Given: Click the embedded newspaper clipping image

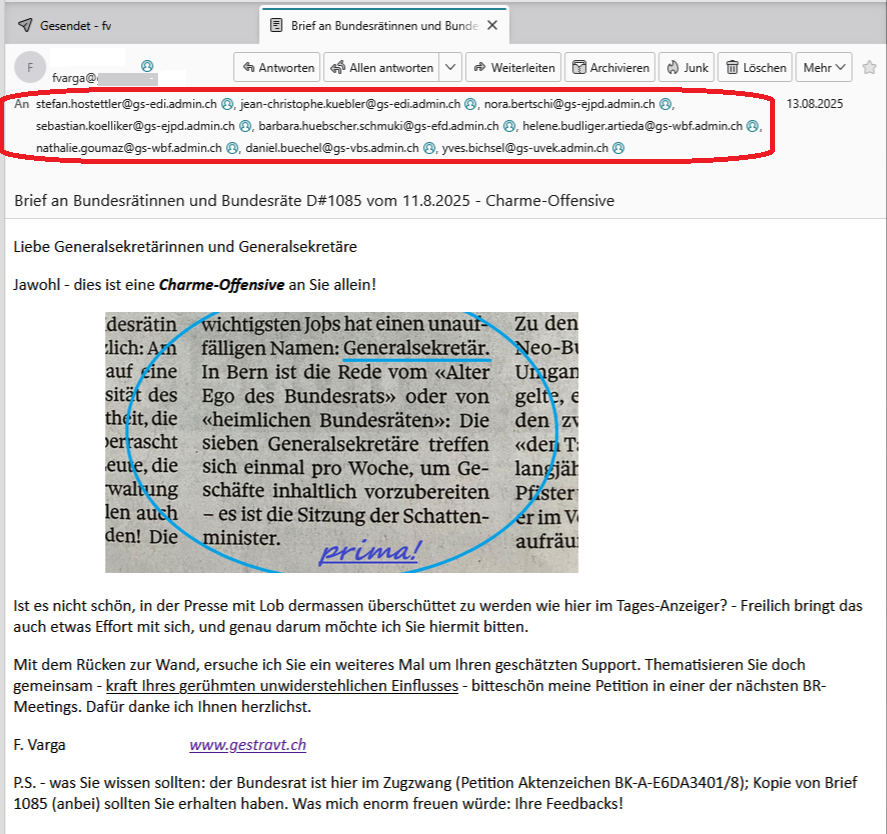Looking at the screenshot, I should (x=342, y=440).
